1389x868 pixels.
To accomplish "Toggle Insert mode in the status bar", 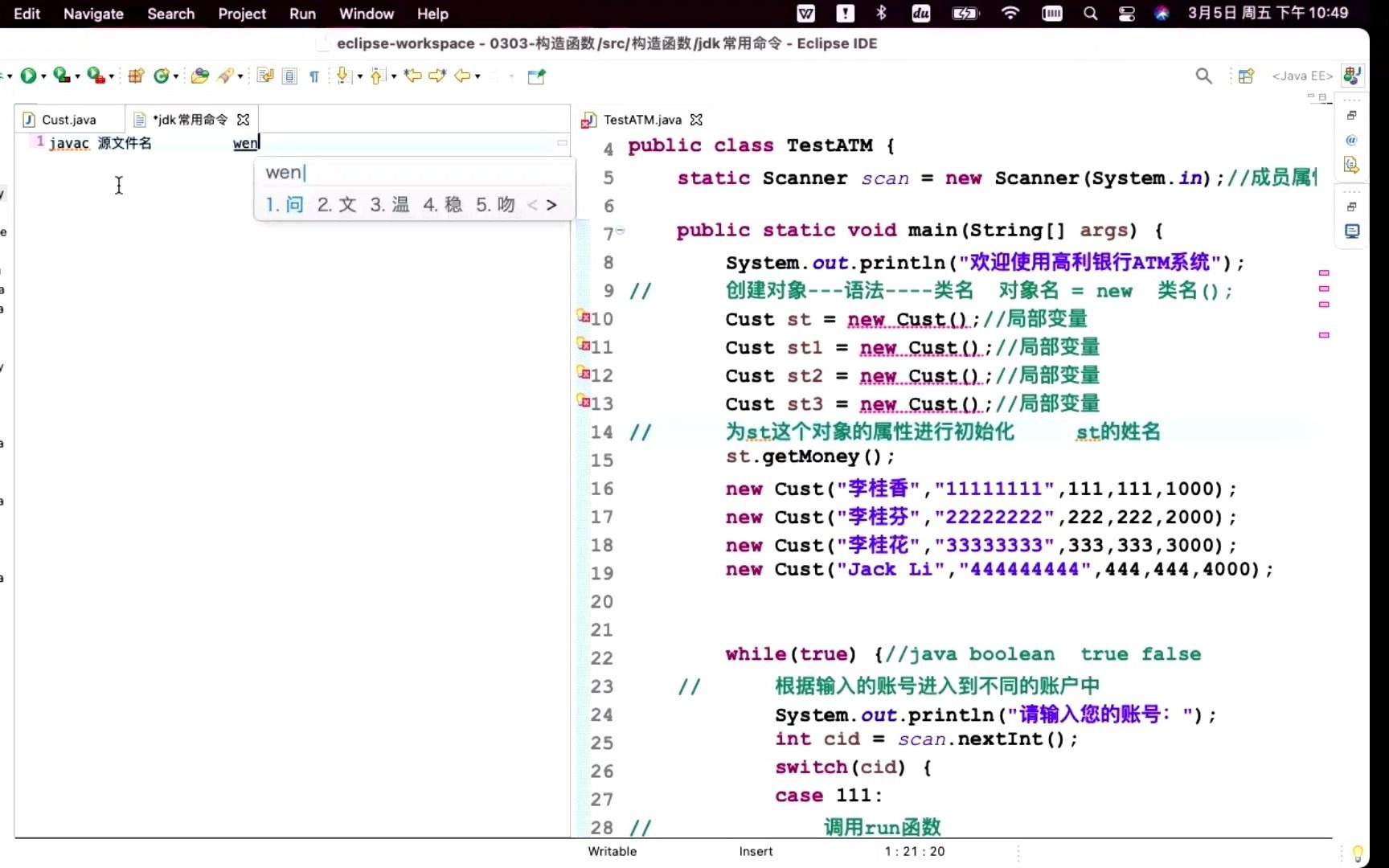I will 754,851.
